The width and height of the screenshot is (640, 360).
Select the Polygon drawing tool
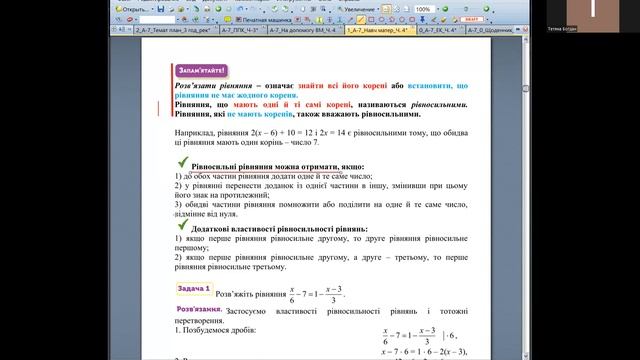391,20
